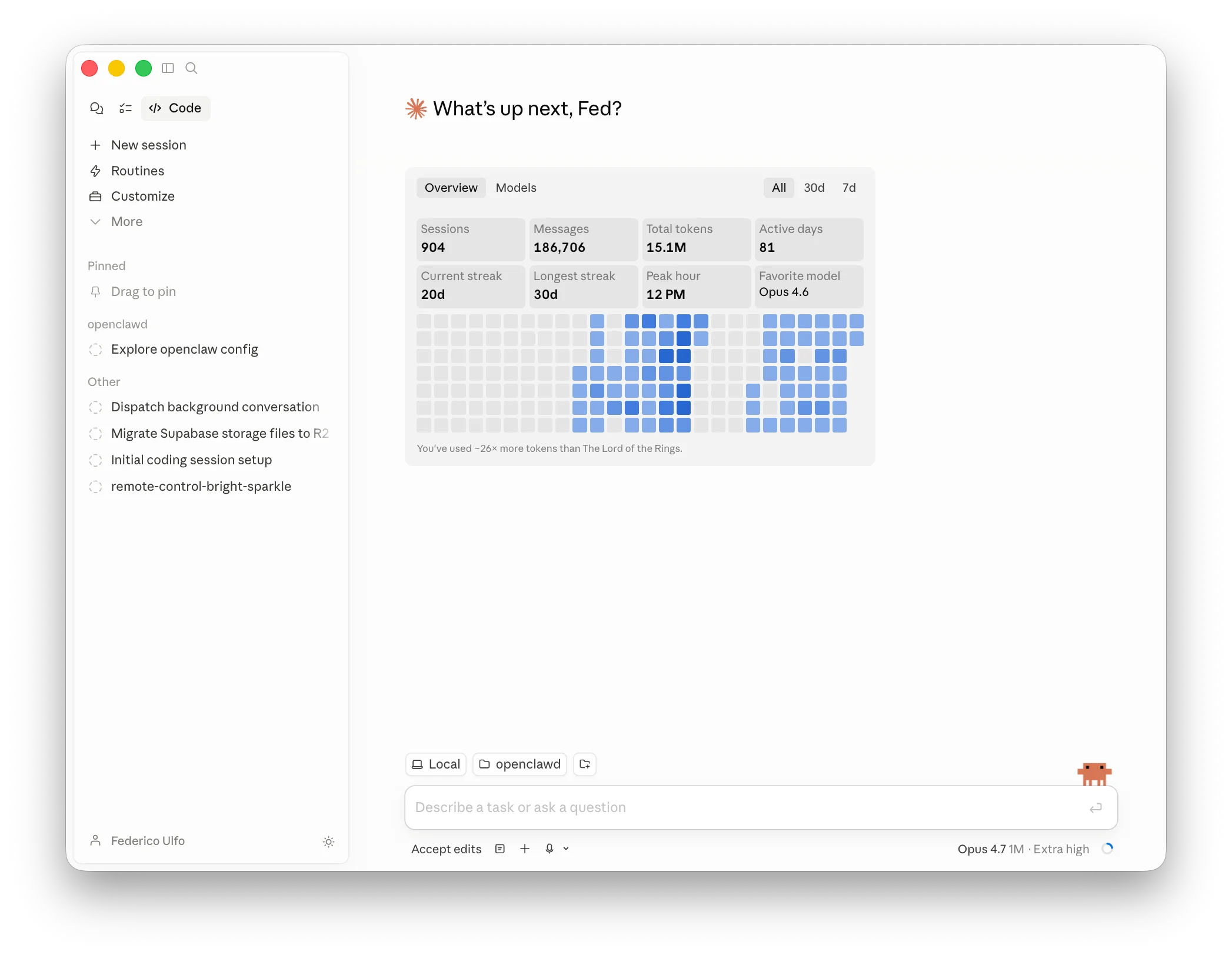Viewport: 1232px width, 958px height.
Task: Toggle the sidebar panel icon
Action: (168, 68)
